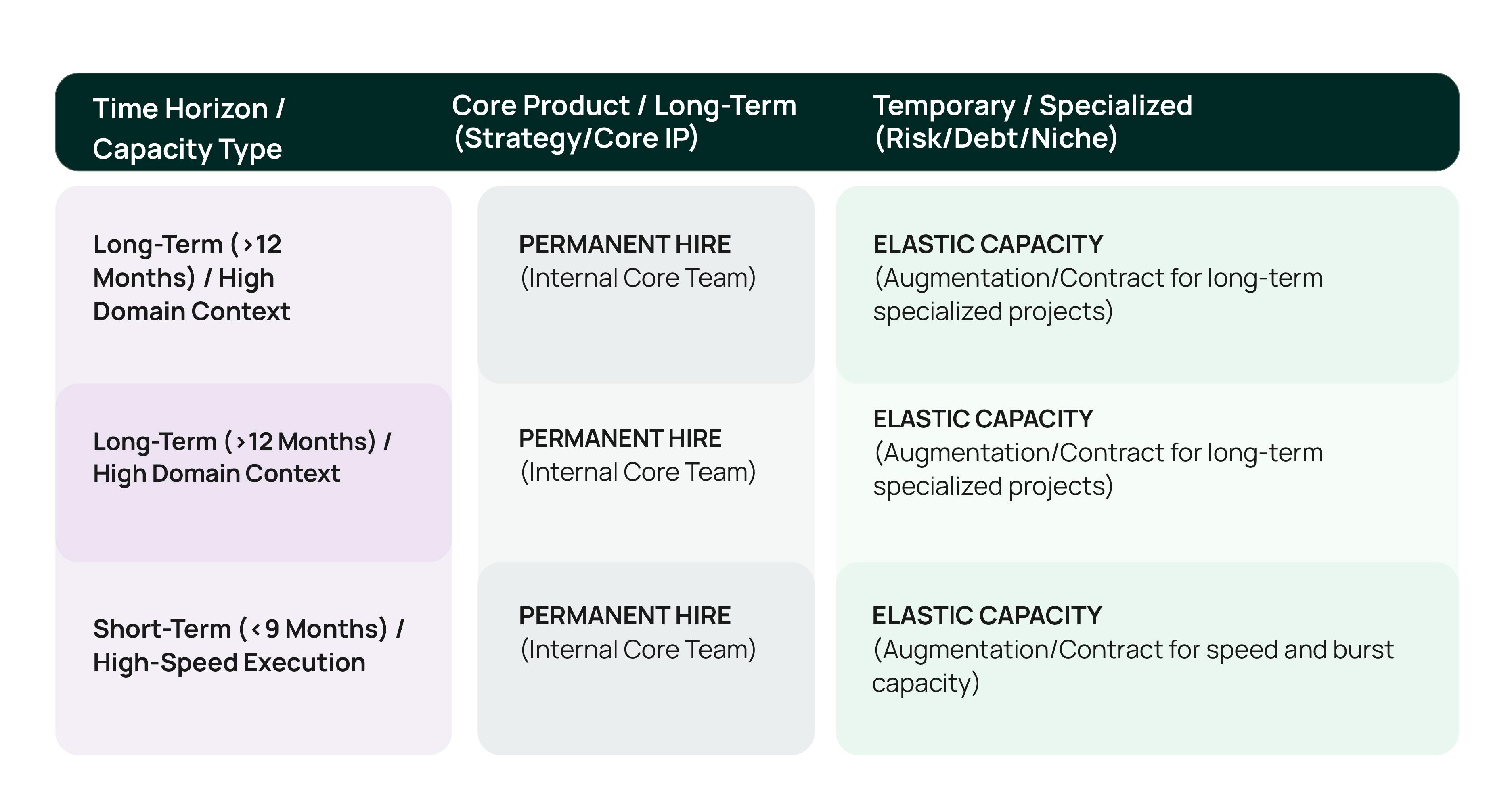Click the "Time Horizon / Capacity Type" header

188,128
